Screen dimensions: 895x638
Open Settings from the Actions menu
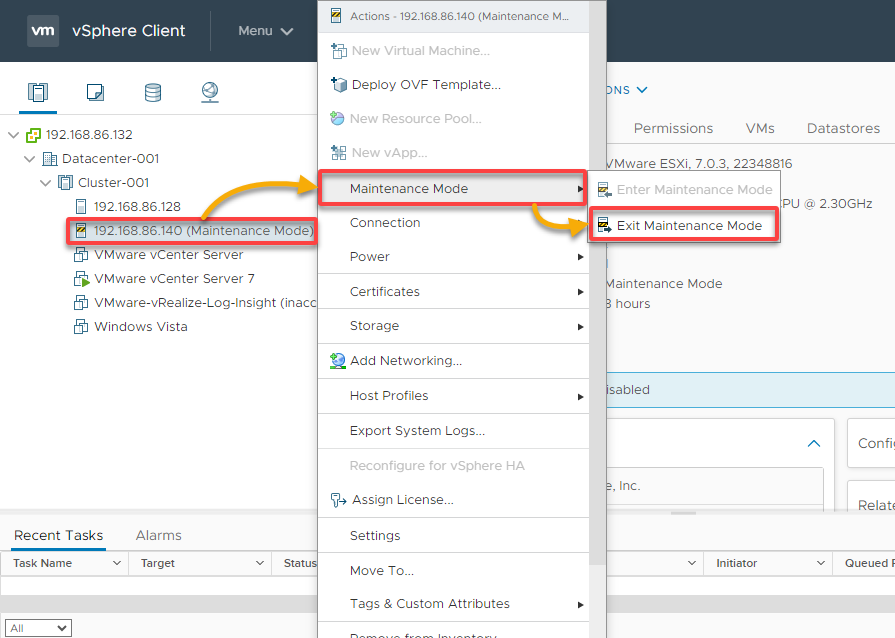click(453, 535)
